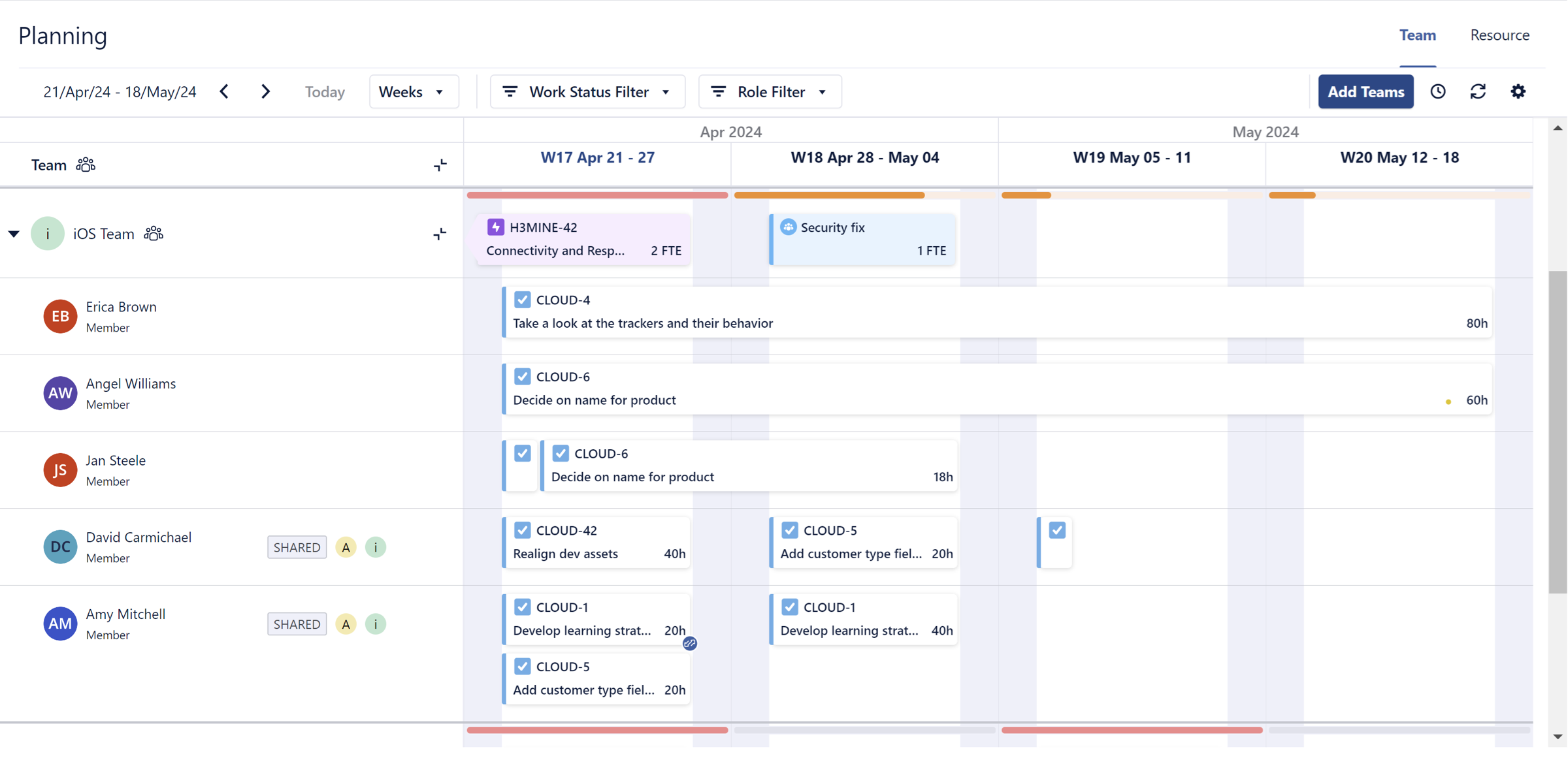Screen dimensions: 1568x760
Task: Click the CLOUD-4 task checkbox
Action: (522, 300)
